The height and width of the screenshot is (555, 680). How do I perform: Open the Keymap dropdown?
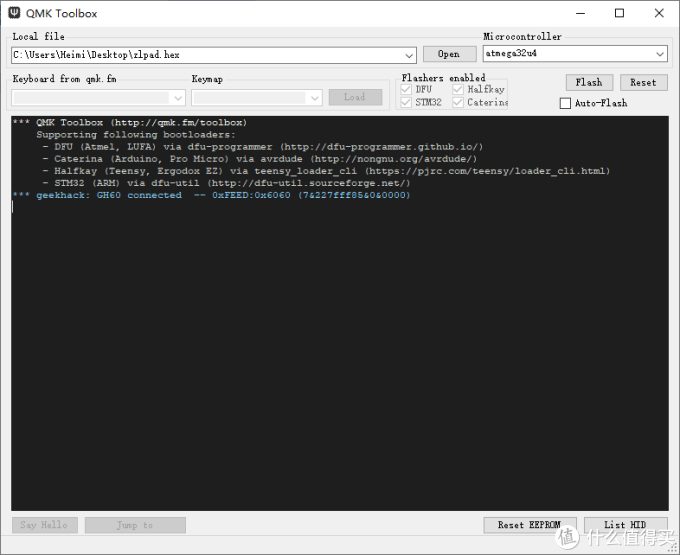(314, 97)
